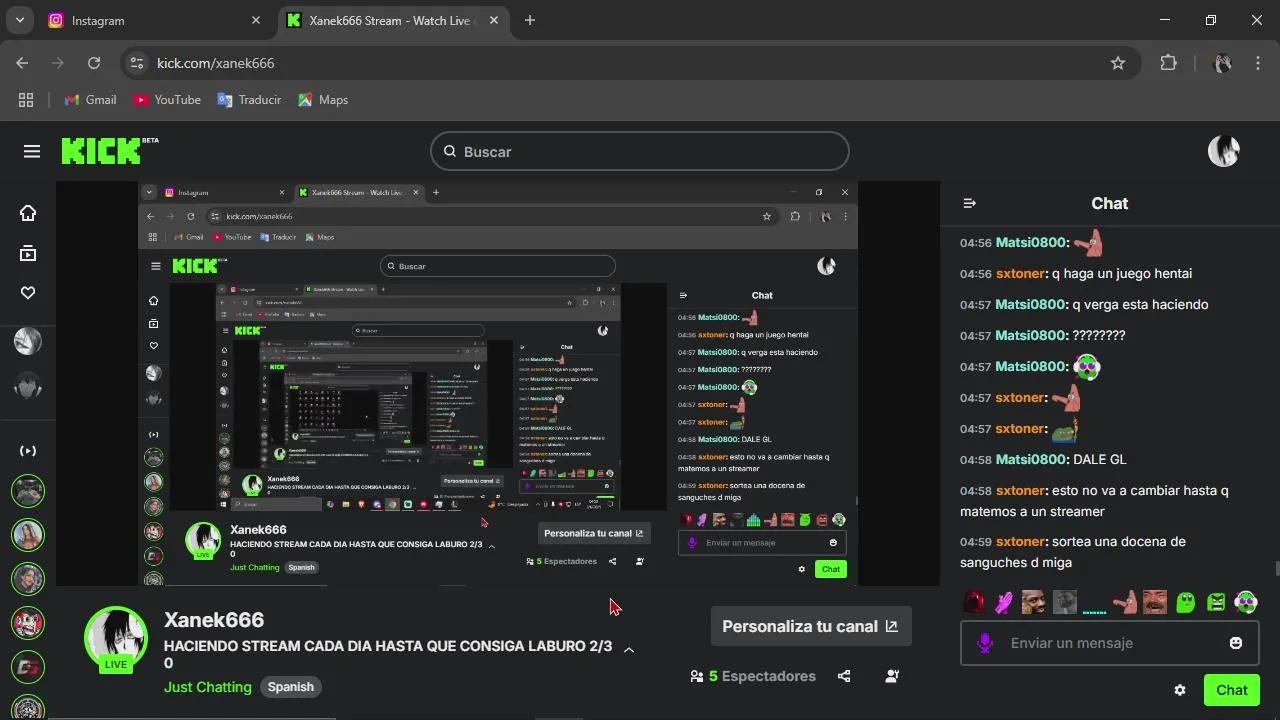
Task: Open the Following heart icon in sidebar
Action: pos(28,293)
